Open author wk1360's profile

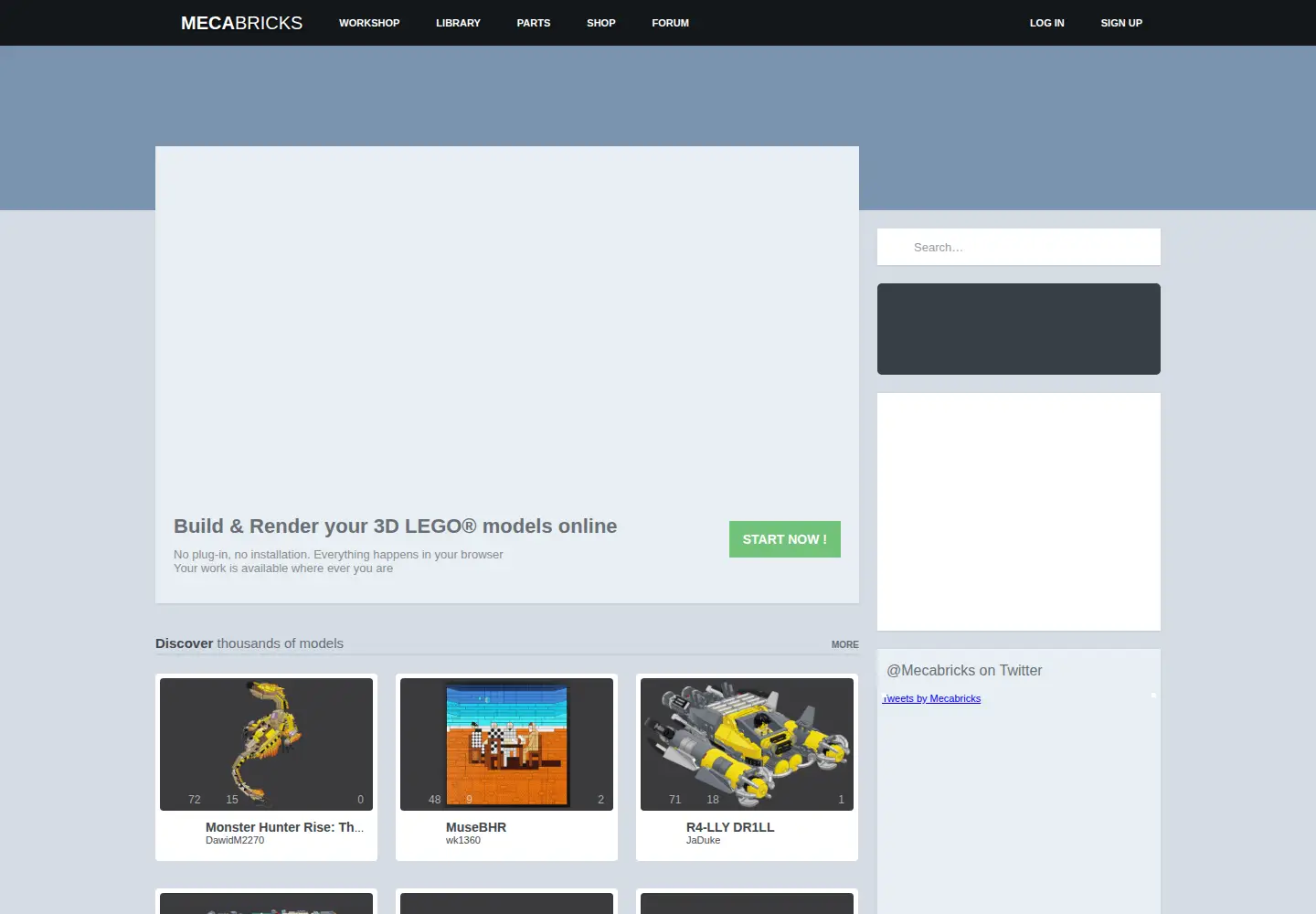463,840
